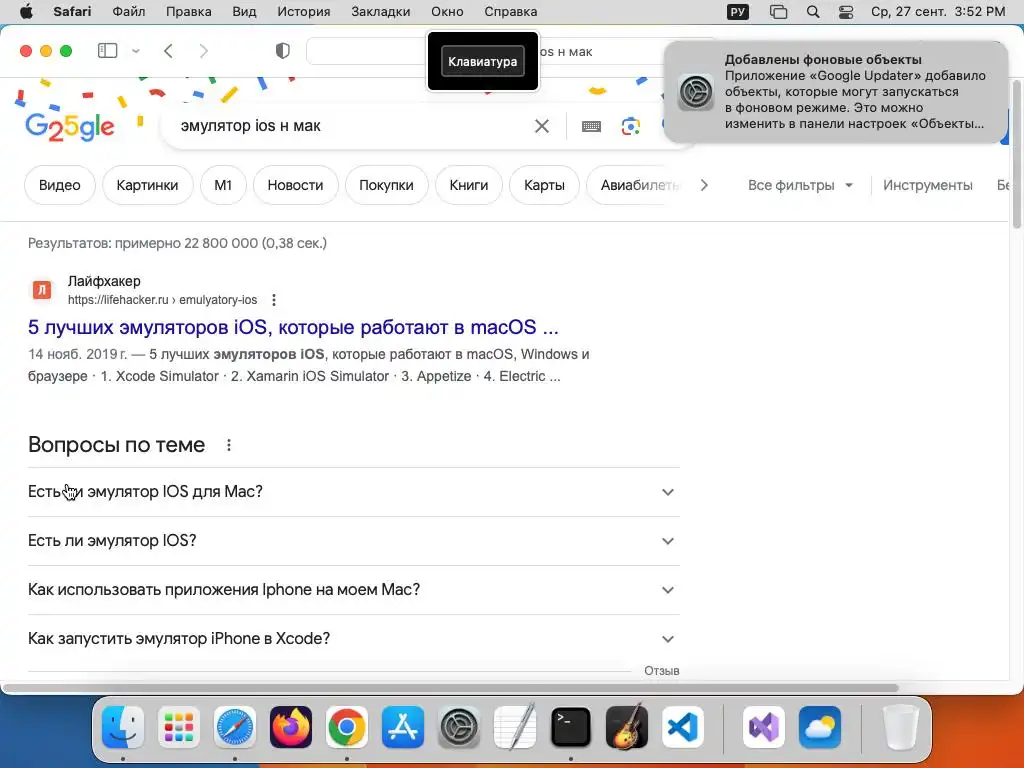Viewport: 1024px width, 768px height.
Task: Open Safari from the Dock
Action: pyautogui.click(x=235, y=727)
